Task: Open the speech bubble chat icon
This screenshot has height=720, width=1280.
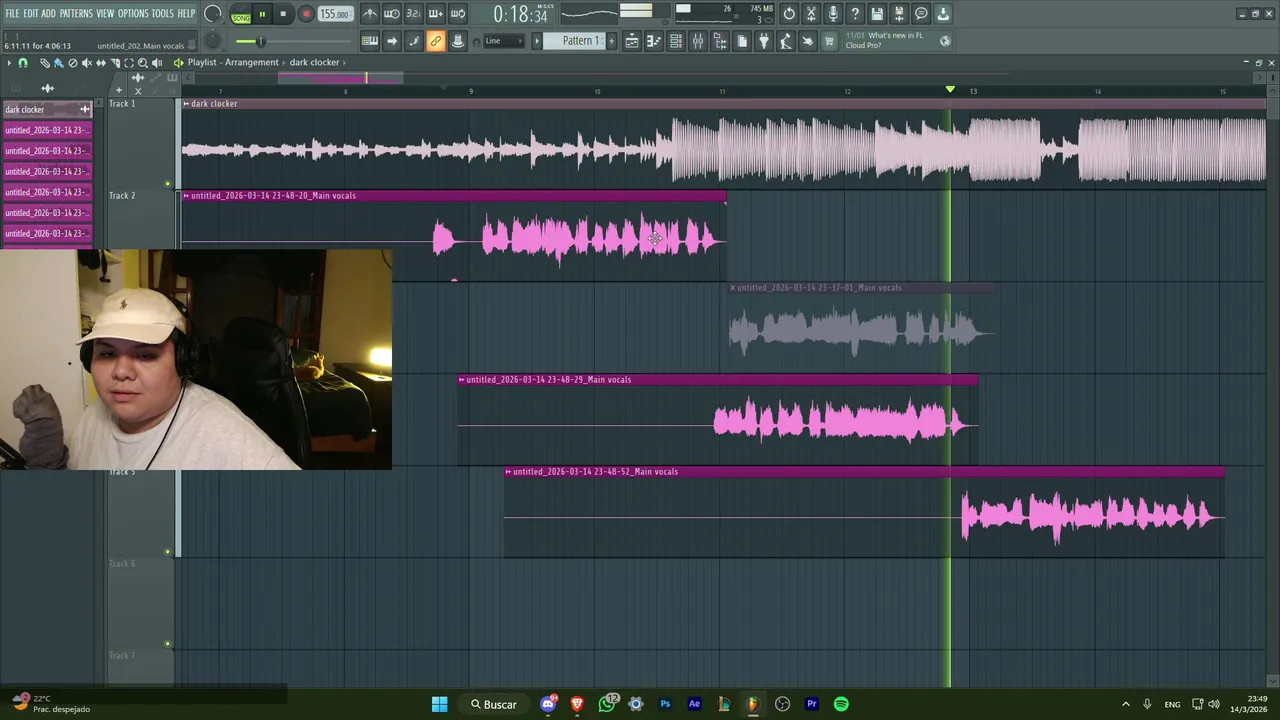Action: (921, 14)
